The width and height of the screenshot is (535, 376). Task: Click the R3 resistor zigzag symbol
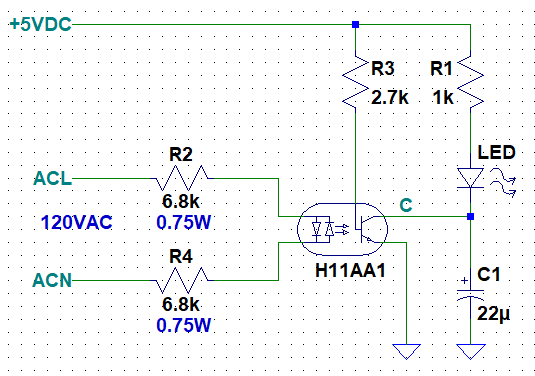[356, 82]
